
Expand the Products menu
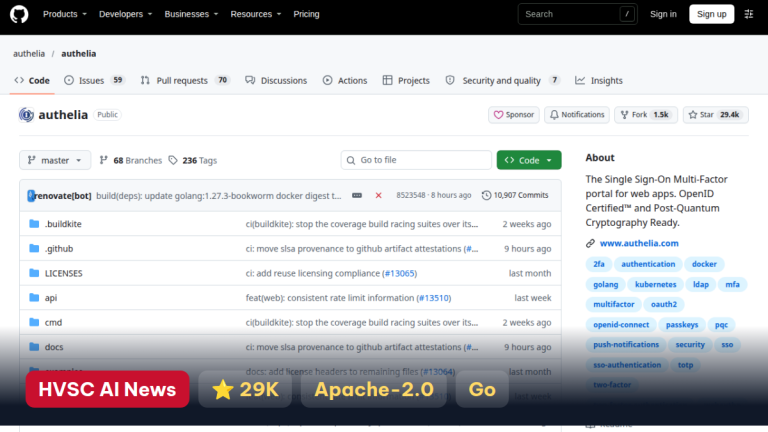(x=65, y=14)
